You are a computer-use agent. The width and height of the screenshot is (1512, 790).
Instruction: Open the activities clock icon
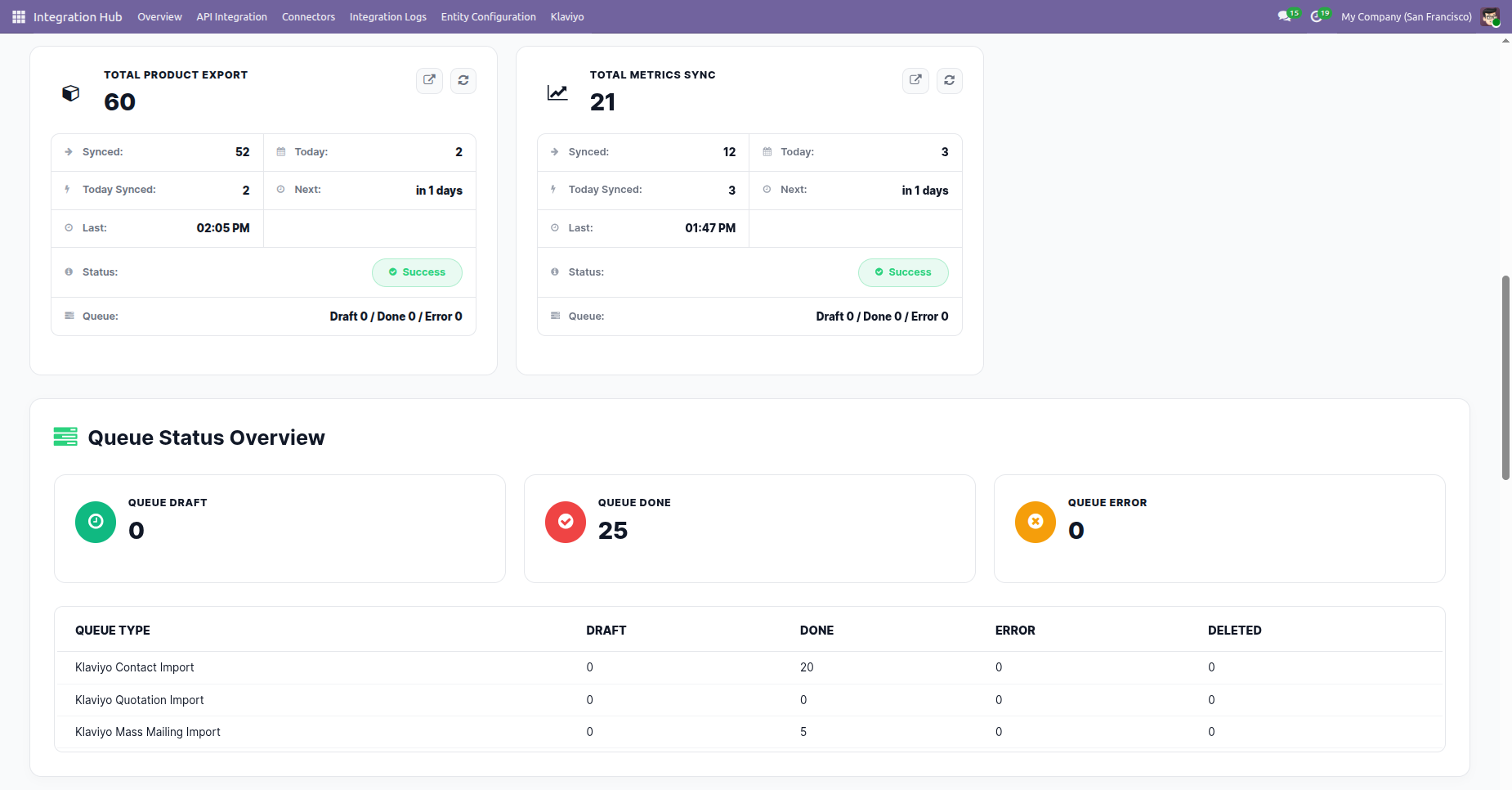pos(1317,16)
